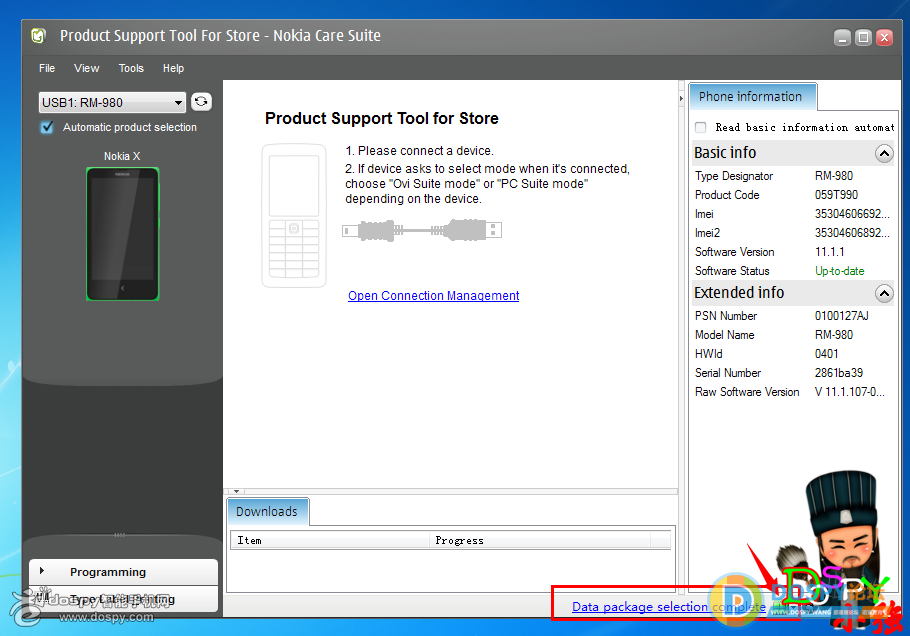Viewport: 910px width, 636px height.
Task: Open the USB1: RM-980 connection dropdown
Action: point(113,103)
